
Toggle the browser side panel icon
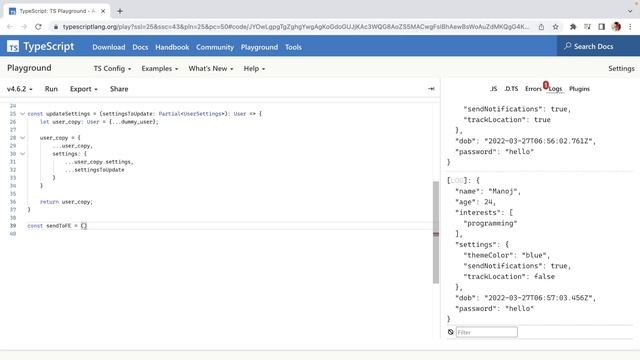coord(601,27)
